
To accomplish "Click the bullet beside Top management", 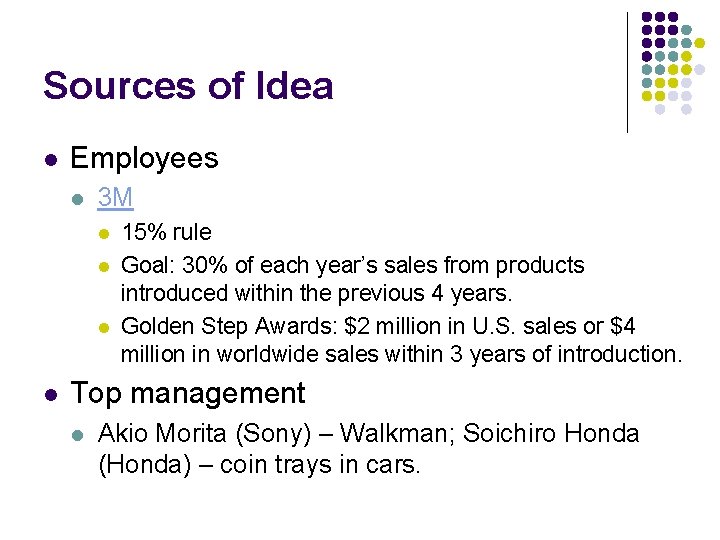I will pyautogui.click(x=50, y=394).
